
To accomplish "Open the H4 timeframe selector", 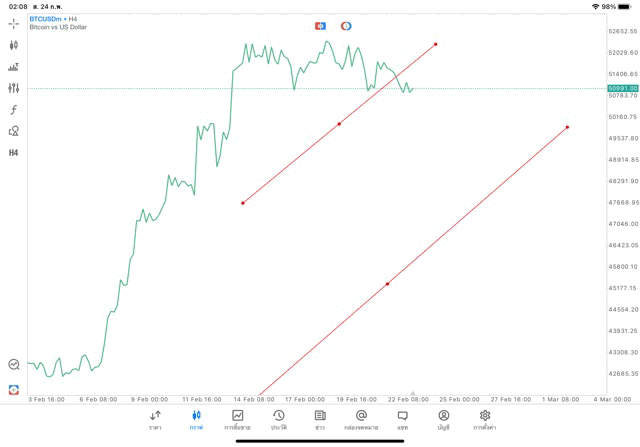I will tap(14, 153).
